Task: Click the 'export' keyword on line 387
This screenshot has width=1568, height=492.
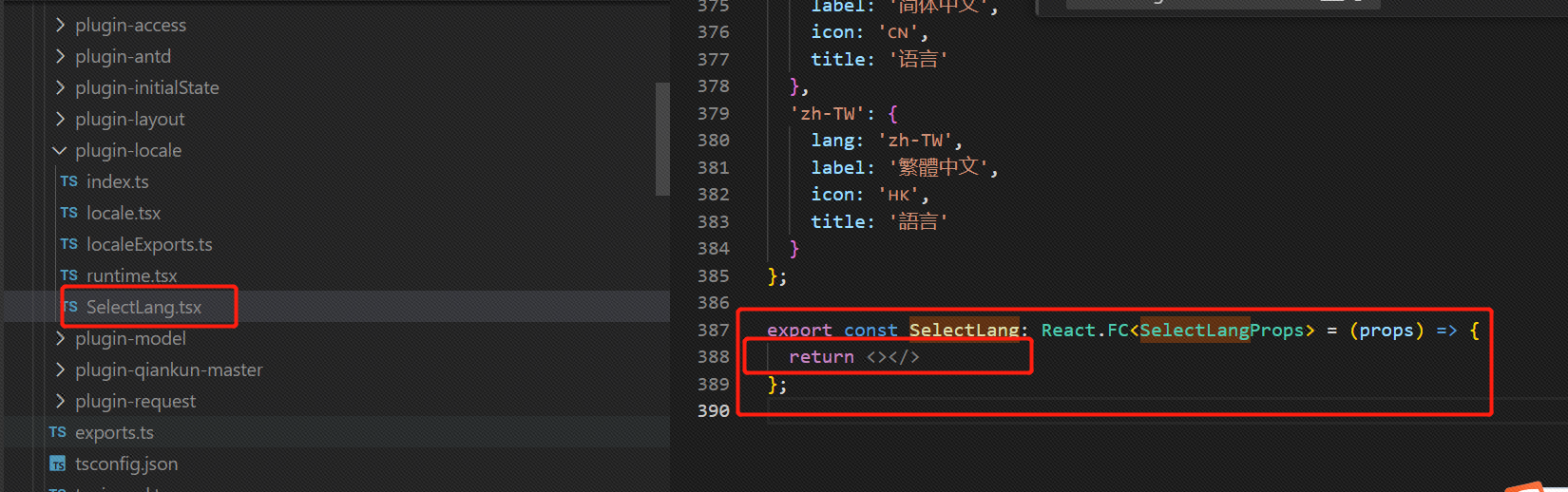Action: coord(799,330)
